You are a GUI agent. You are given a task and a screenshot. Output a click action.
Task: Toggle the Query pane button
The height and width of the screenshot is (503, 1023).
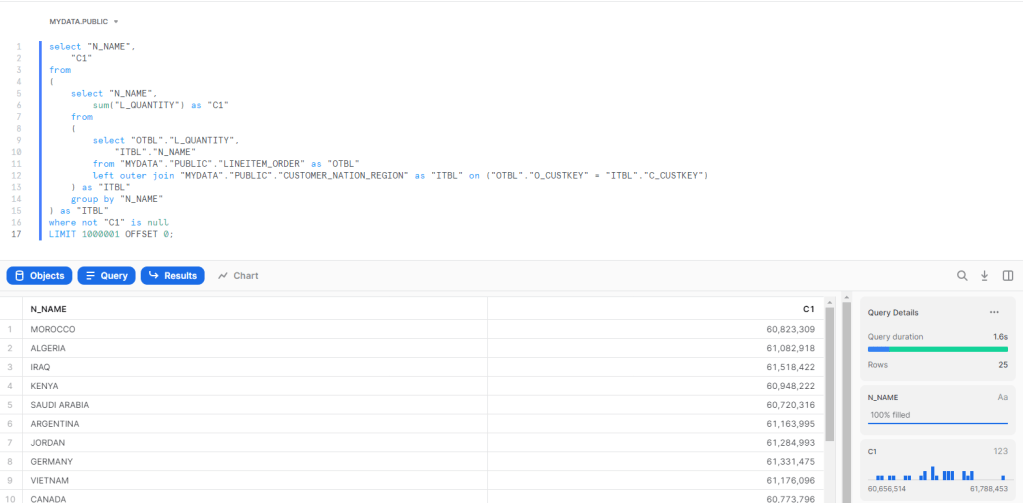(x=106, y=276)
